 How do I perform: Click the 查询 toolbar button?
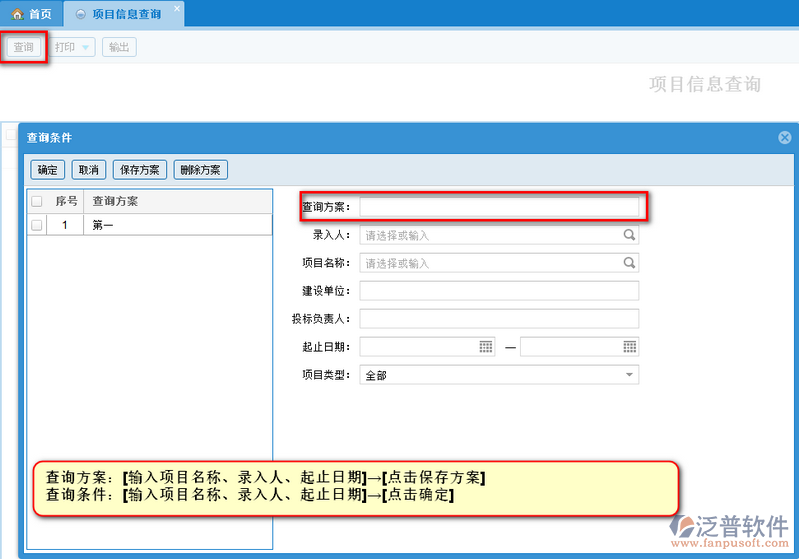(x=24, y=47)
